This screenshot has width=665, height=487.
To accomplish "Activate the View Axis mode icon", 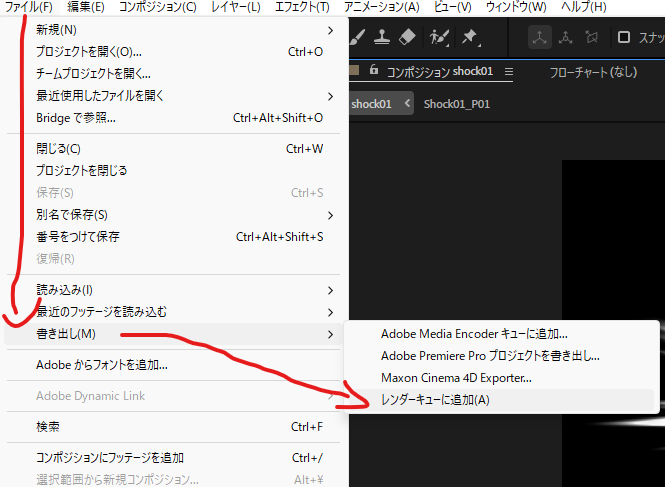I will coord(591,38).
